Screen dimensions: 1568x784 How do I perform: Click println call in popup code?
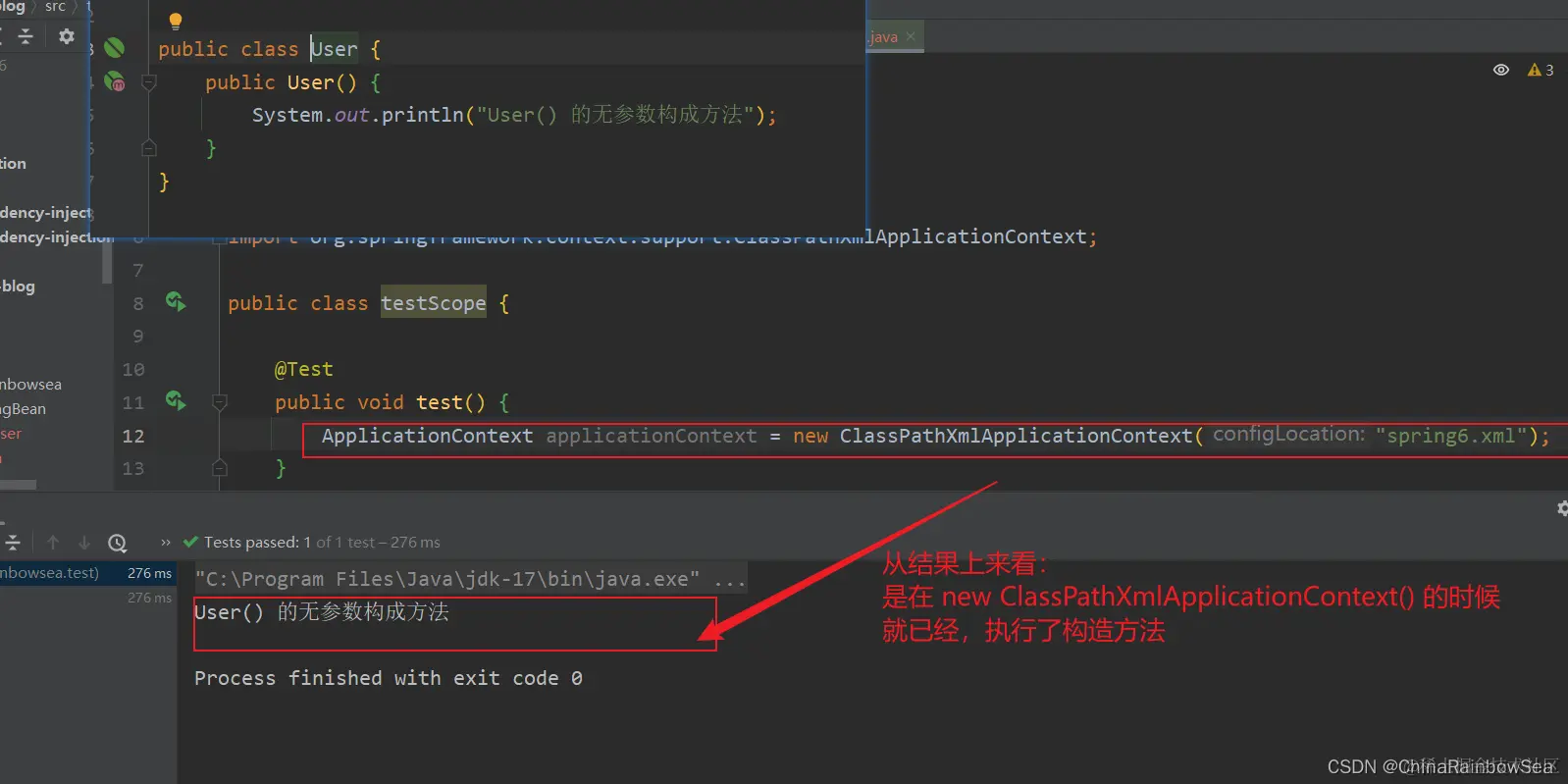[x=422, y=115]
